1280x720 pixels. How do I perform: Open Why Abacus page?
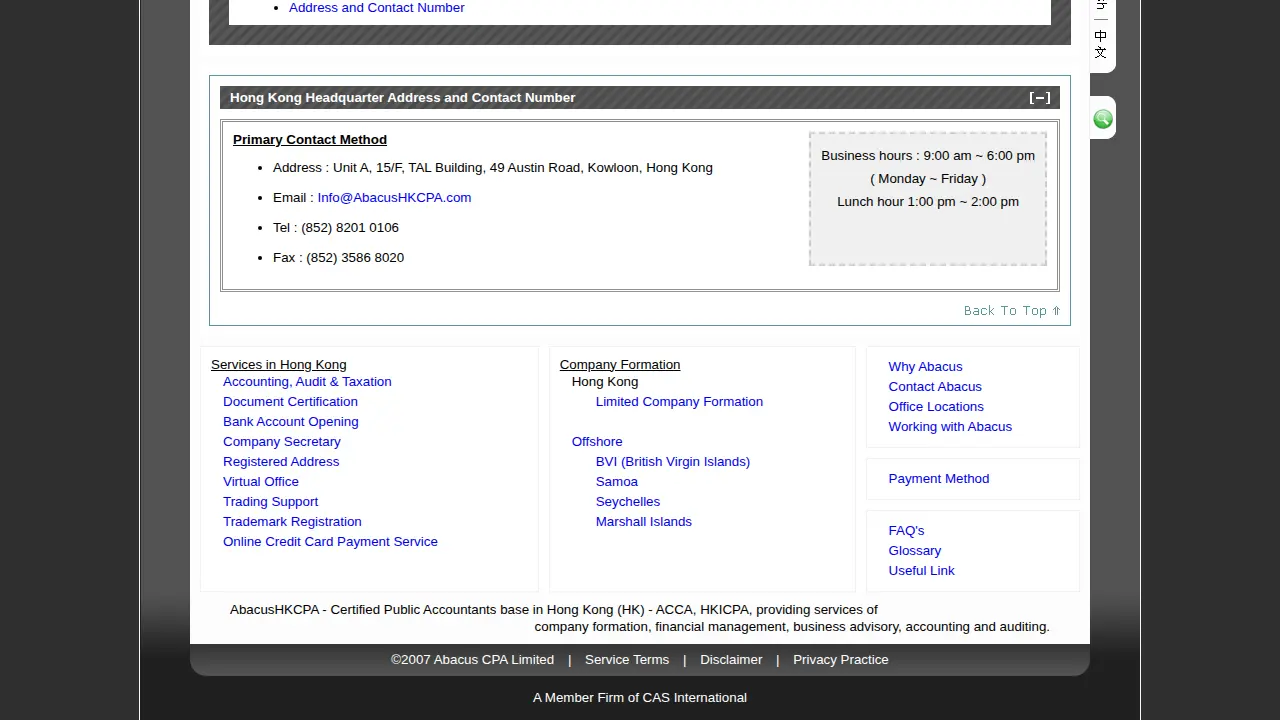[925, 367]
